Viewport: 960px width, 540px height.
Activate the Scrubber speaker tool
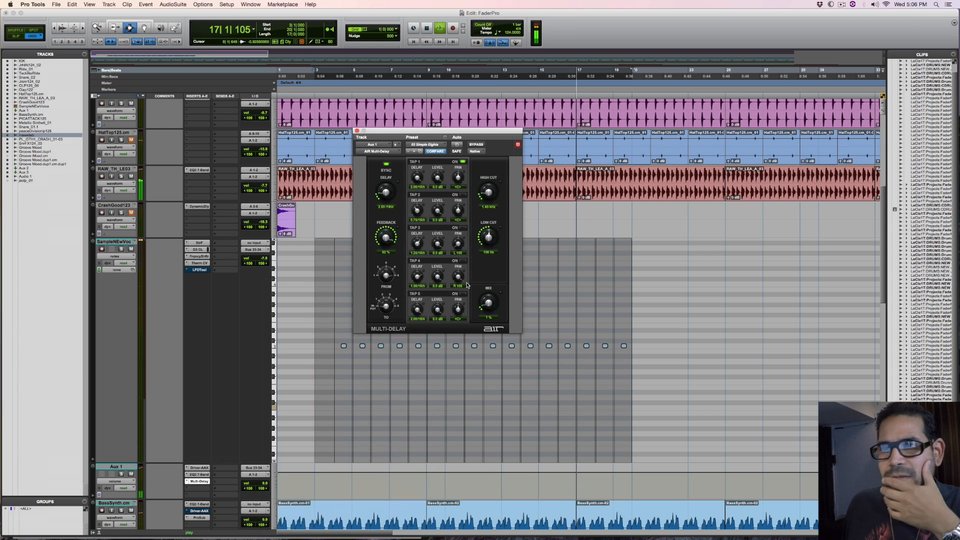tap(160, 28)
